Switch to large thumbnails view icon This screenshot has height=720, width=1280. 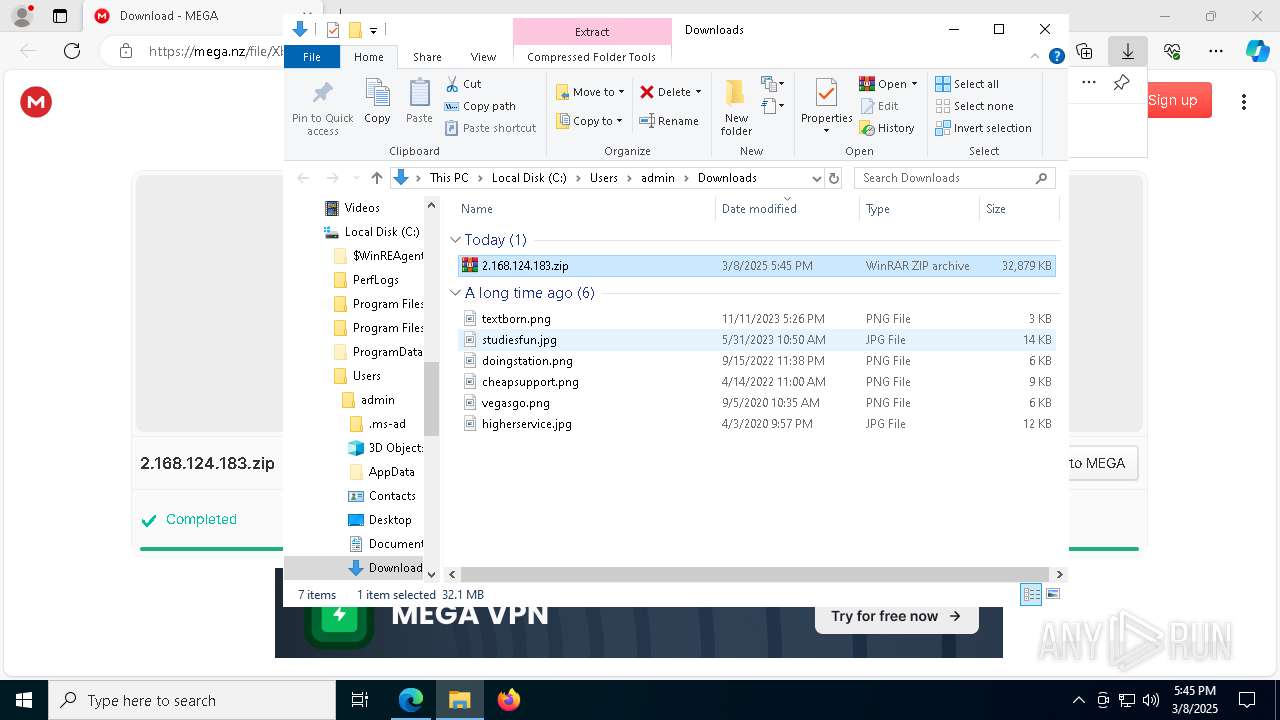point(1052,594)
